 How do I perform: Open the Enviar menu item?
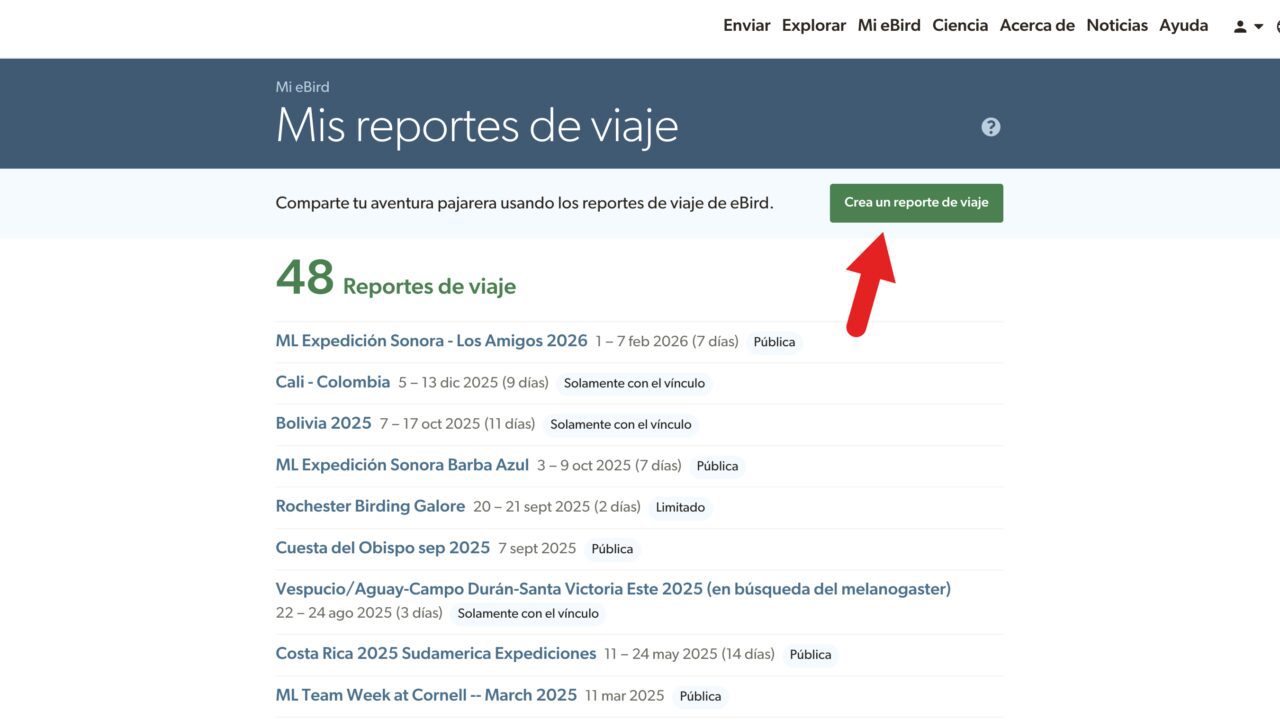(x=746, y=26)
